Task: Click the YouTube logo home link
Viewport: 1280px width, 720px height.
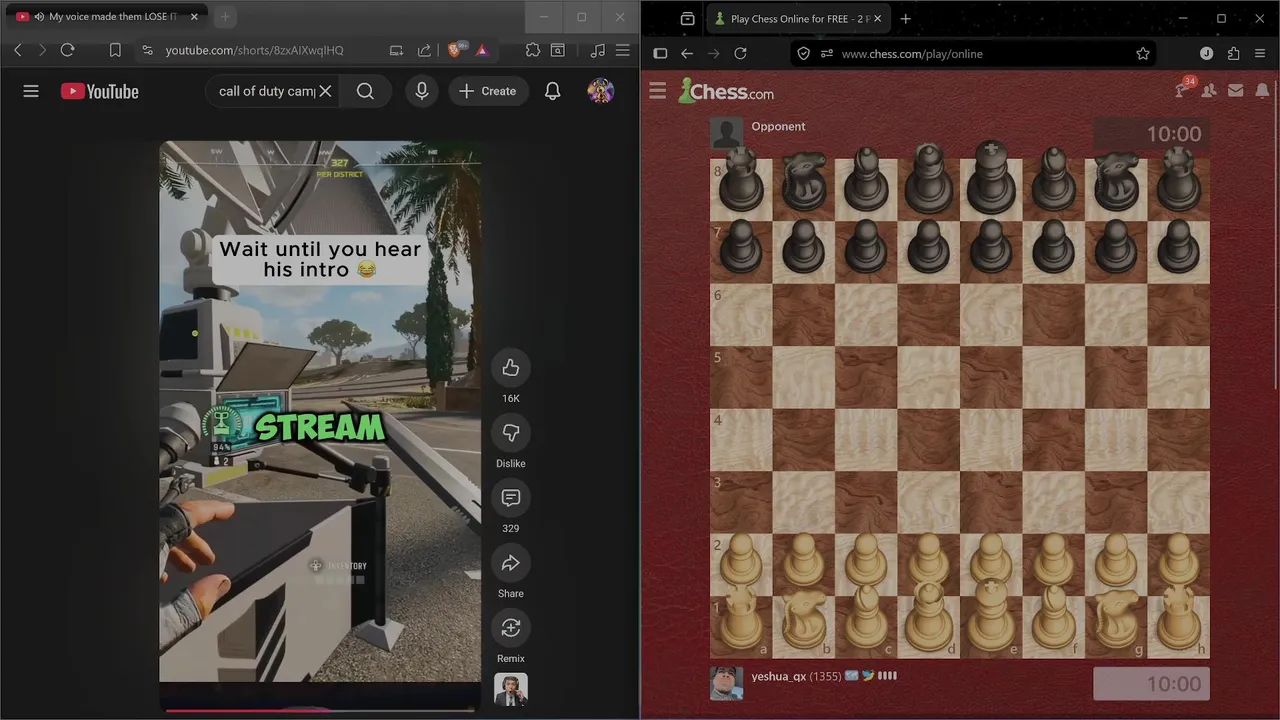Action: click(100, 91)
